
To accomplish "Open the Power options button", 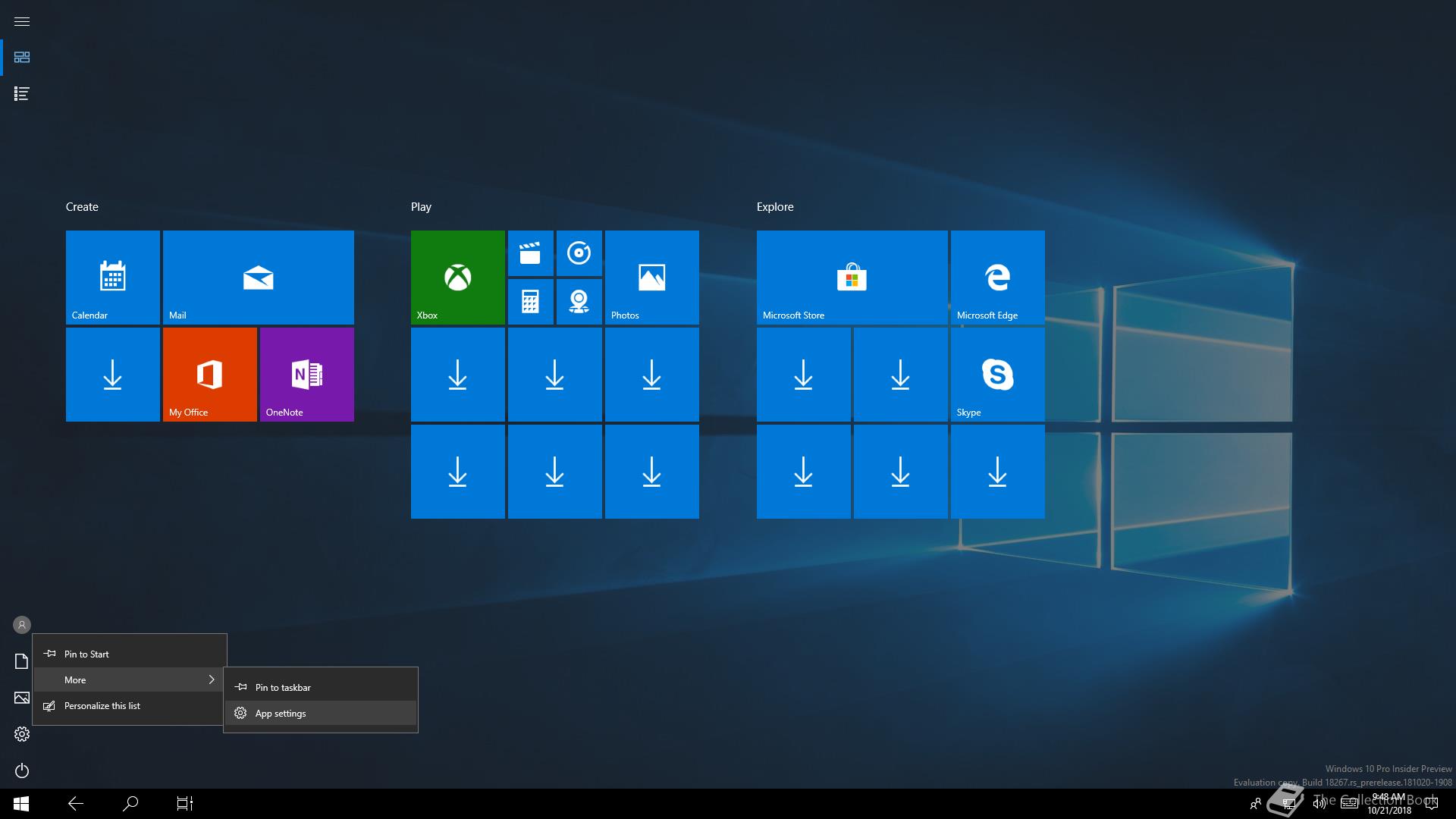I will click(x=22, y=770).
